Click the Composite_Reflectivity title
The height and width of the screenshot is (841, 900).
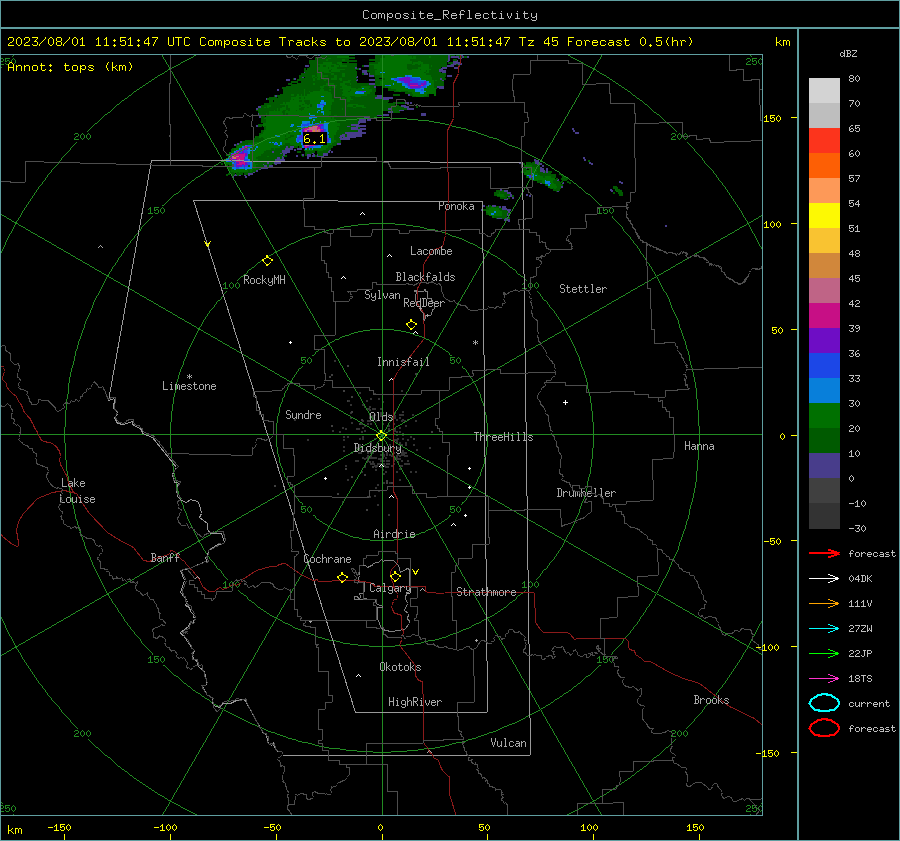449,14
